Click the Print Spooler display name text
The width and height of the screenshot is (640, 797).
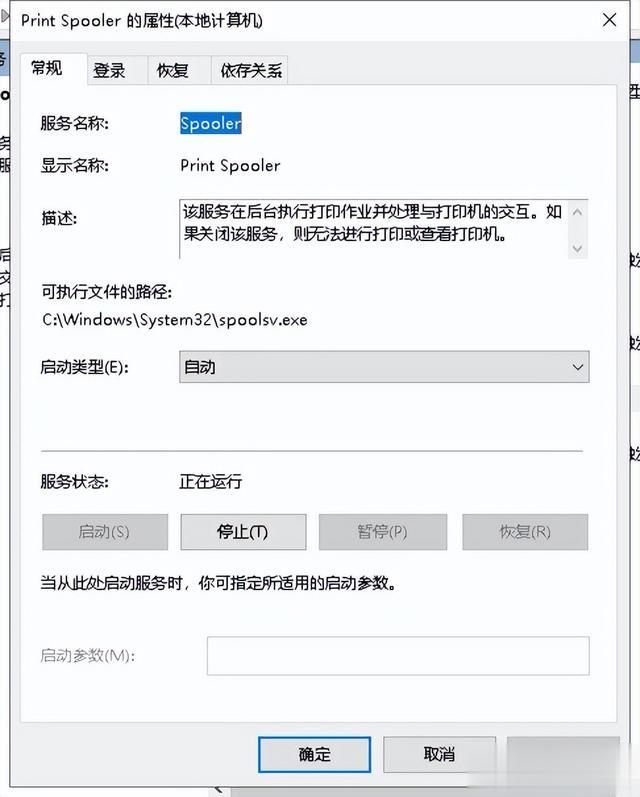[x=230, y=166]
